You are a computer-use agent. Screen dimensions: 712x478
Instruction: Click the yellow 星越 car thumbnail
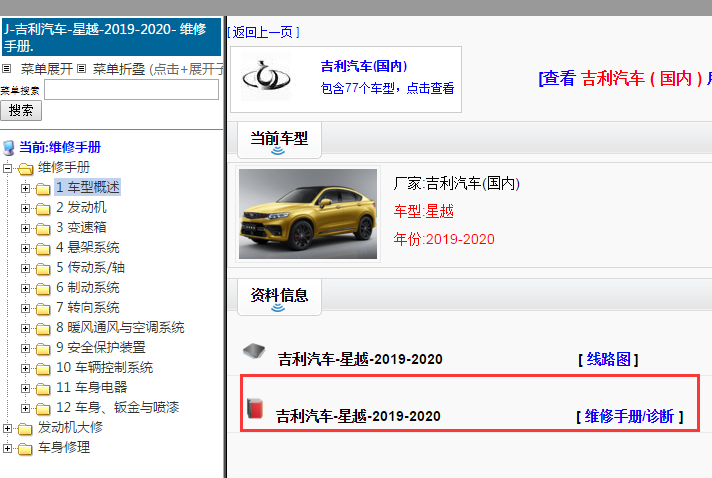[308, 214]
